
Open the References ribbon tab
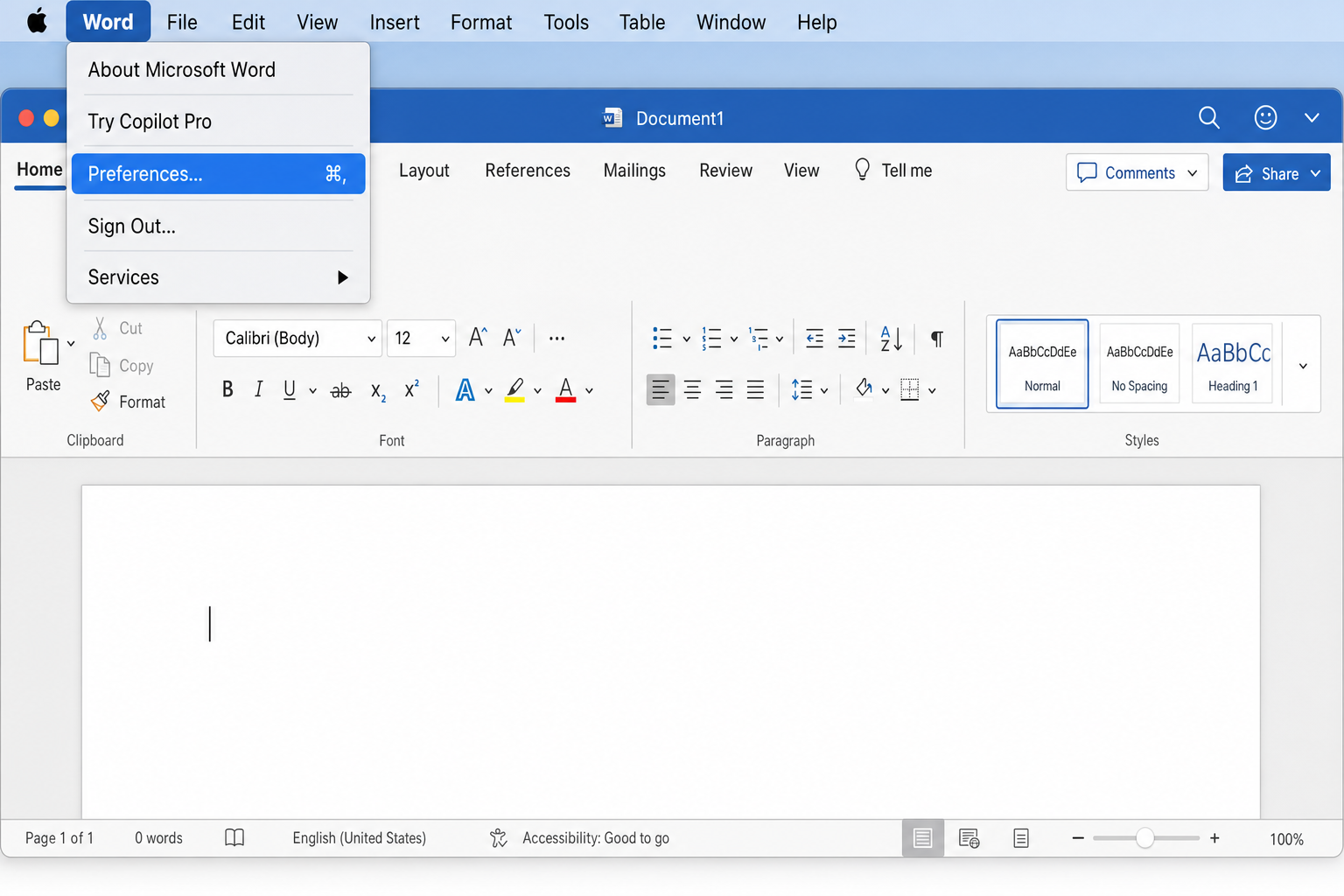tap(528, 170)
